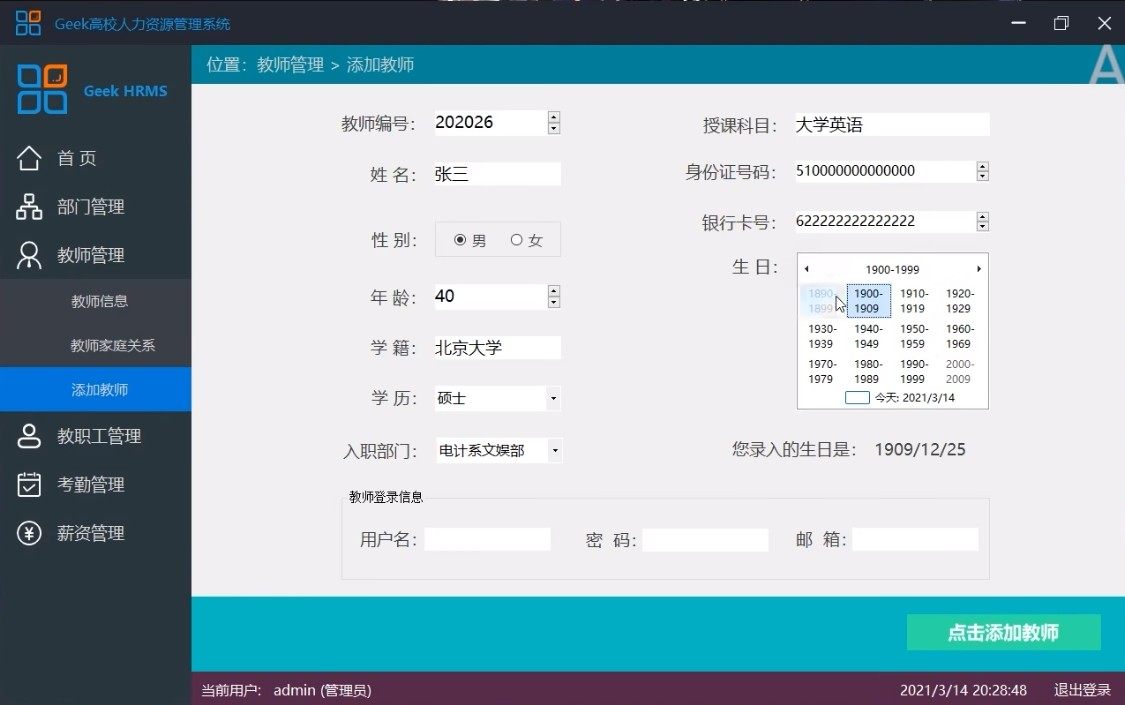
Task: Pick decade 1990-1999 in calendar
Action: point(913,371)
